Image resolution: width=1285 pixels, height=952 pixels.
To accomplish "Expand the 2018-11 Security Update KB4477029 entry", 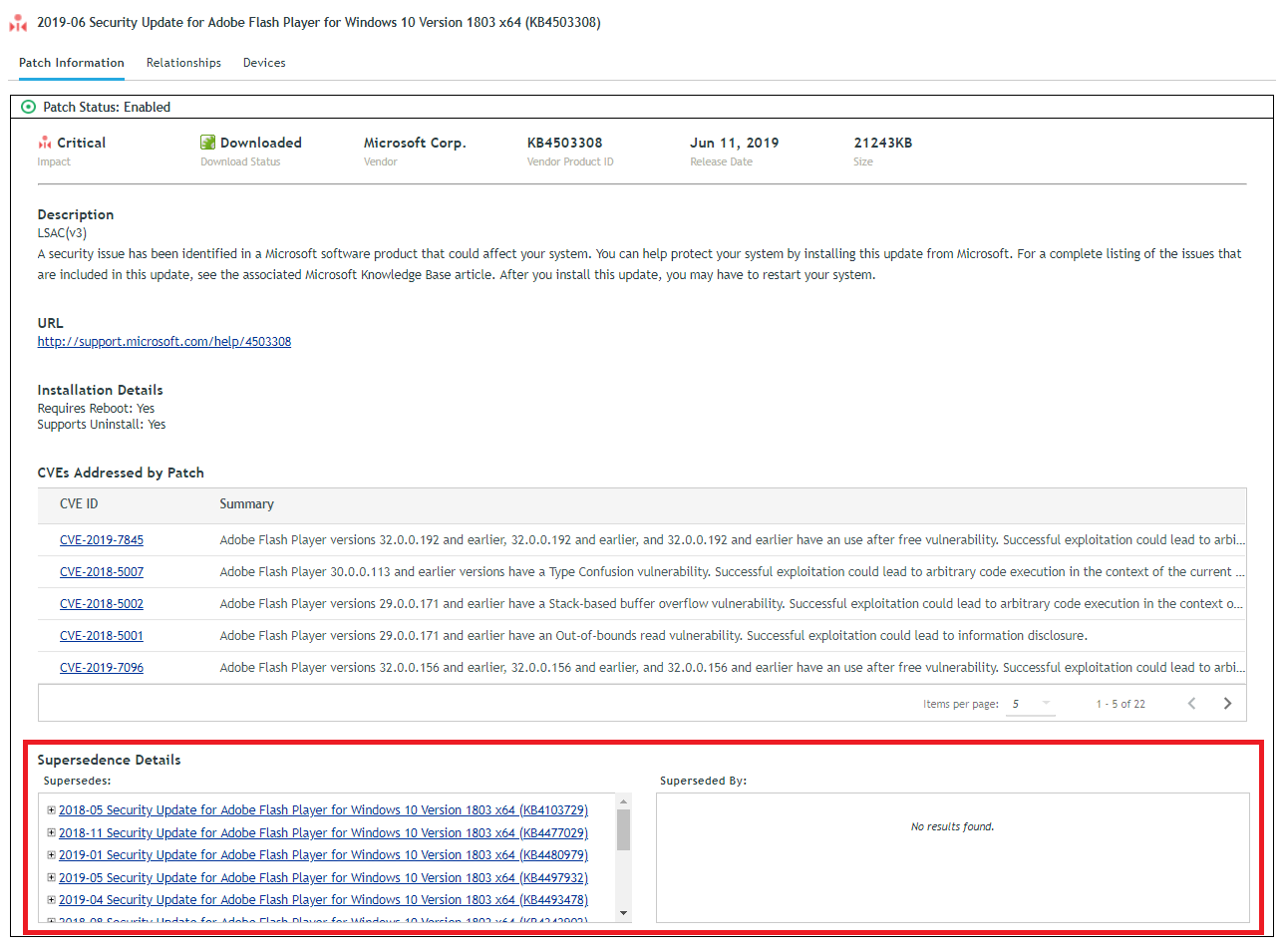I will [51, 832].
